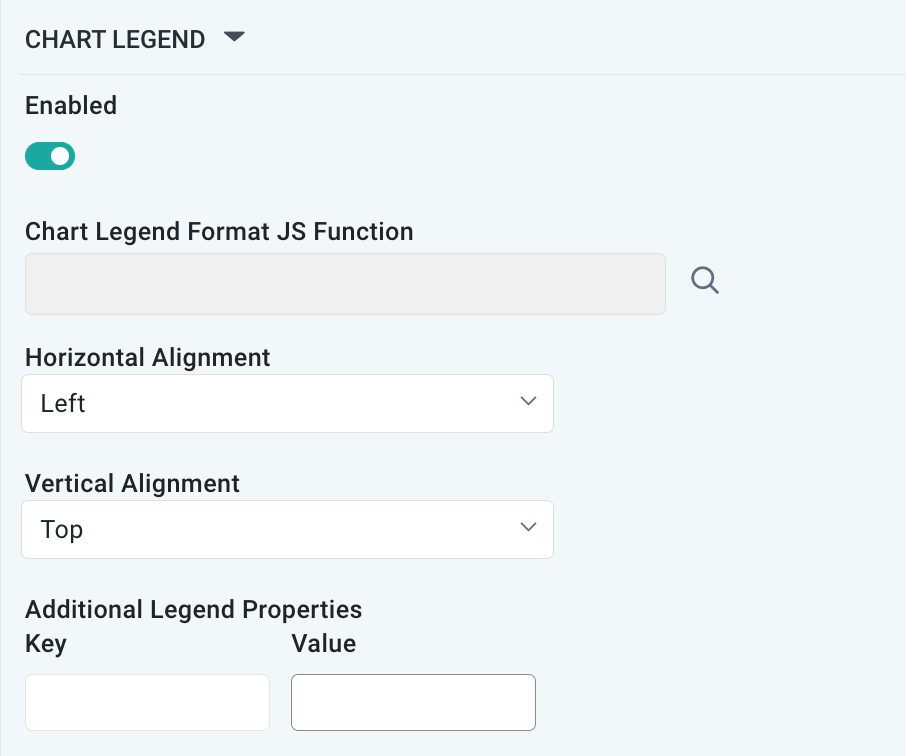Click the Key column label
906x756 pixels.
46,643
